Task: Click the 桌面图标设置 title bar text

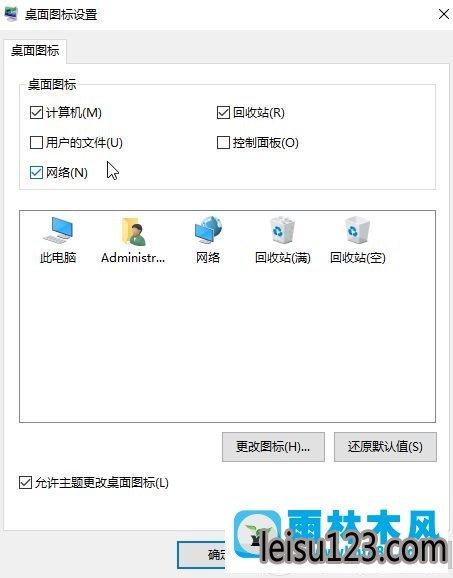Action: tap(61, 14)
